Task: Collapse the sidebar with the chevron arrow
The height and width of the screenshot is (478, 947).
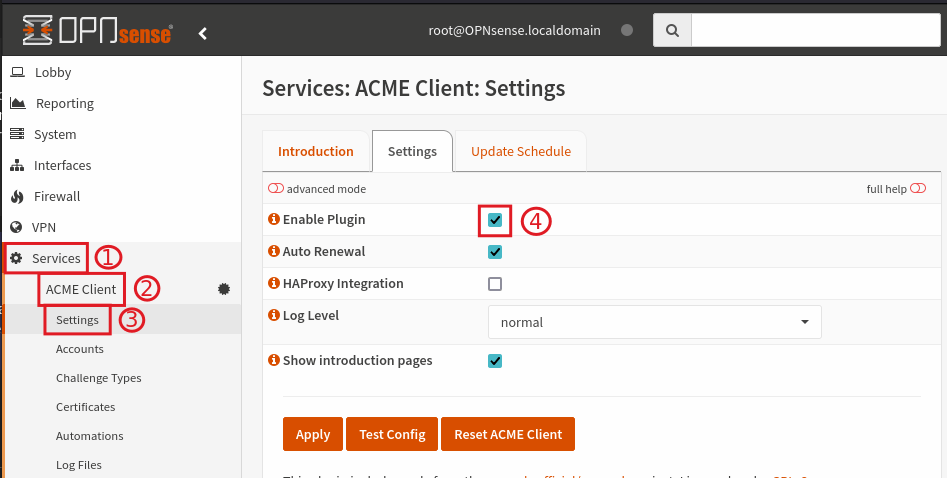Action: click(x=203, y=34)
